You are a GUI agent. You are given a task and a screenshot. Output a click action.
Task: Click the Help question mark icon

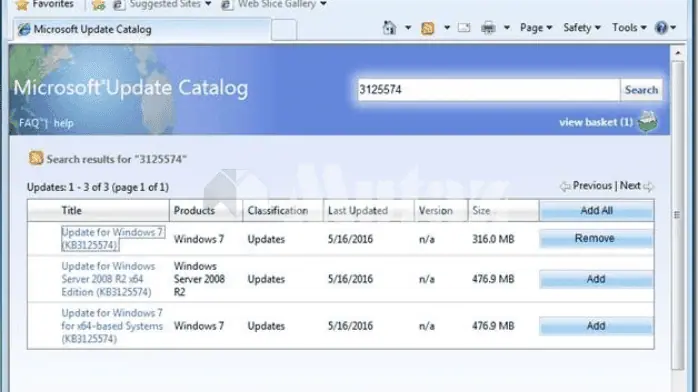coord(661,28)
